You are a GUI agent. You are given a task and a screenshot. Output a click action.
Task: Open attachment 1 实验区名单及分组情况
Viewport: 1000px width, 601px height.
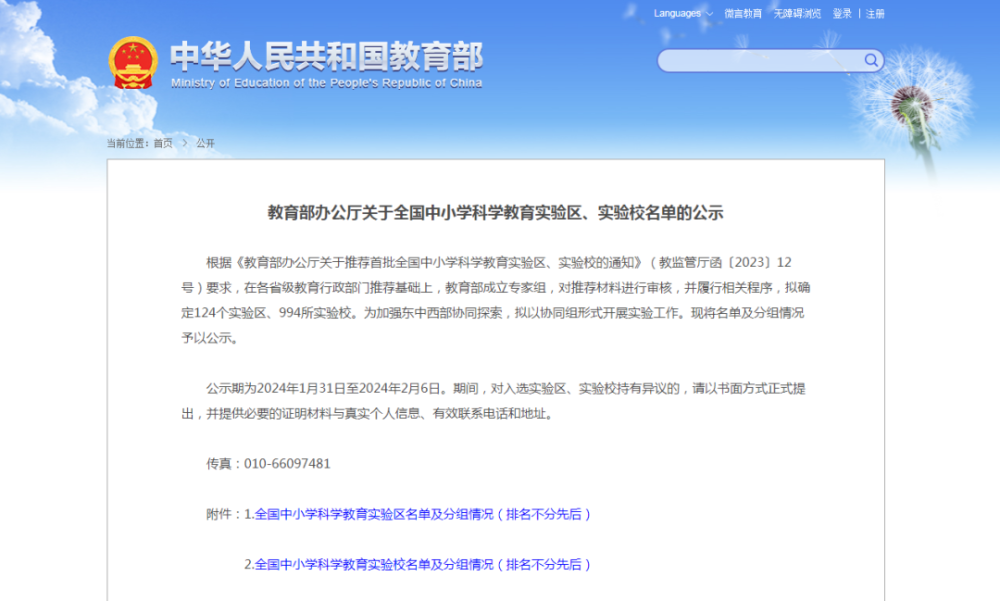tap(422, 514)
